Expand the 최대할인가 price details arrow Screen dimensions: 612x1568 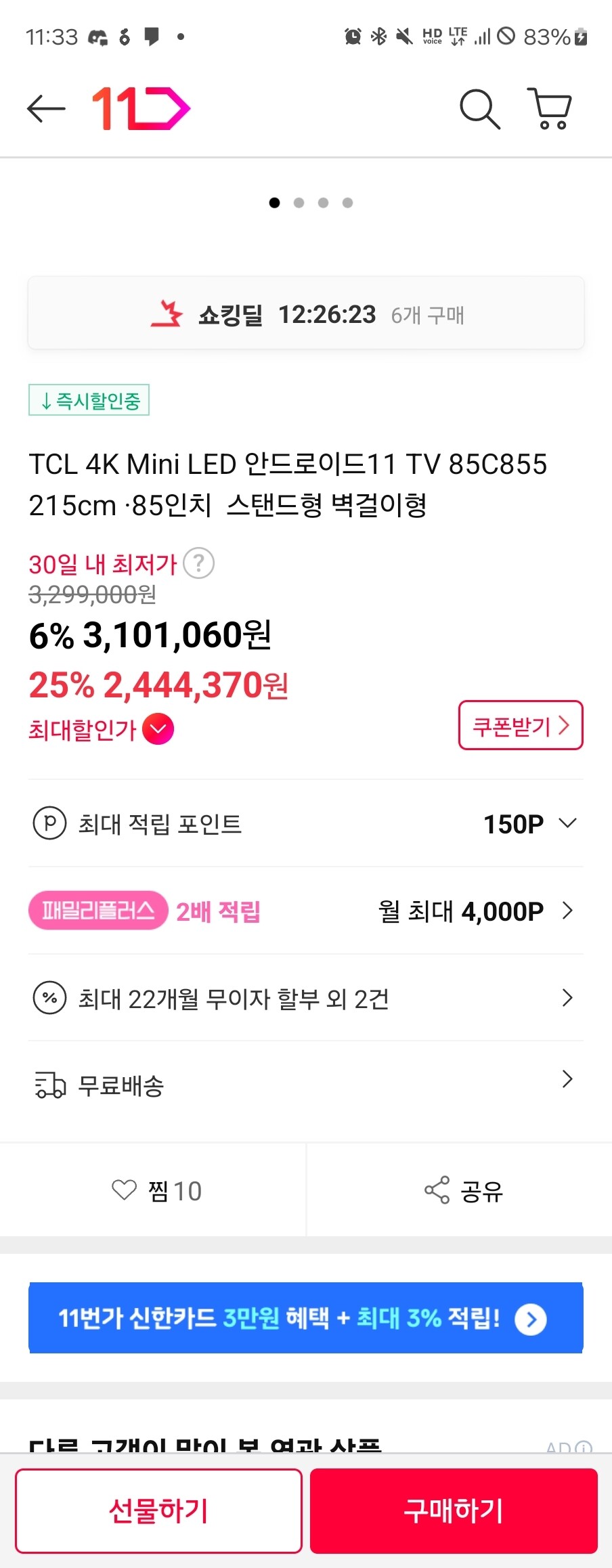pyautogui.click(x=158, y=729)
